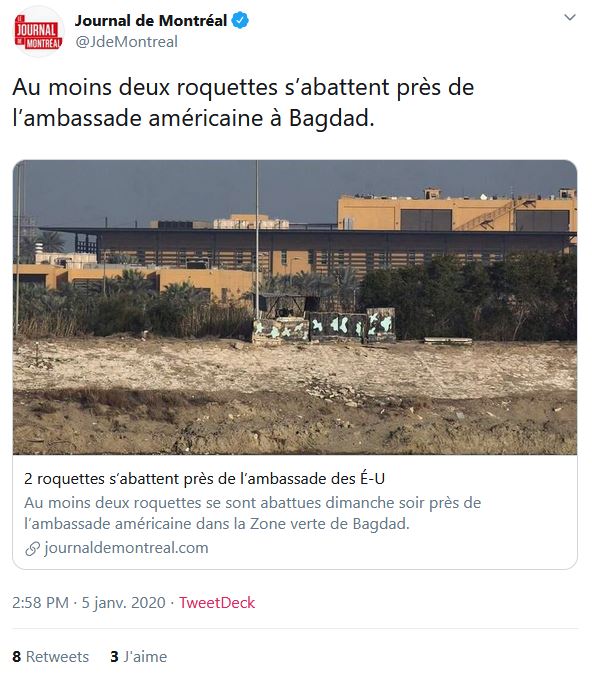Click the blue verified badge icon

[240, 20]
